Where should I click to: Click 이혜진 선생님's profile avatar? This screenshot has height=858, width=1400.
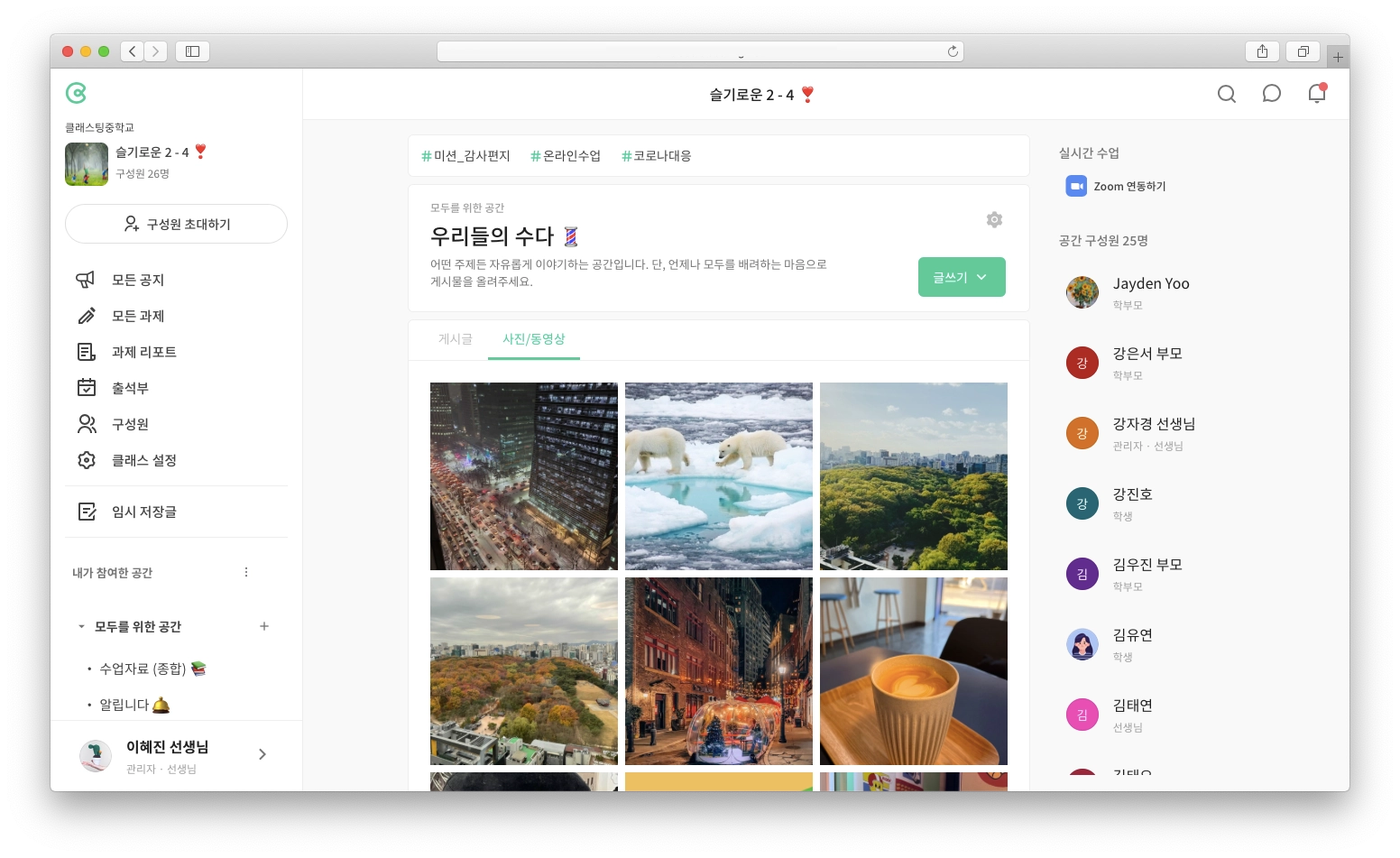pos(96,756)
